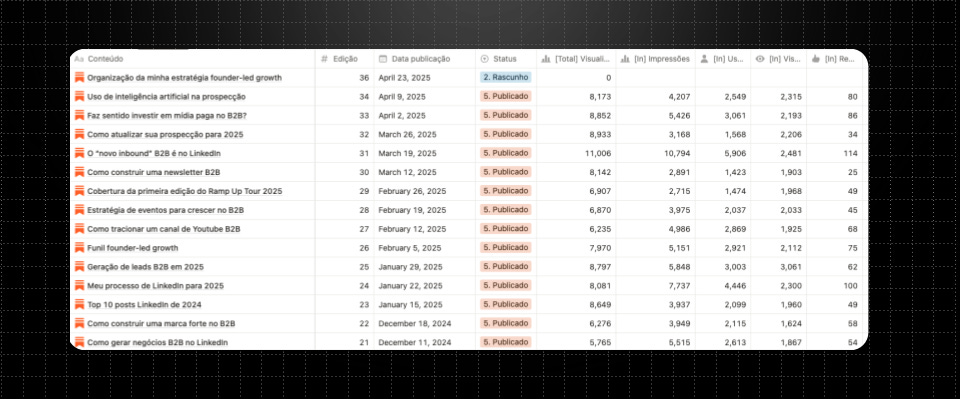Open the [In] Re... column header menu
This screenshot has width=960, height=399.
coord(834,59)
